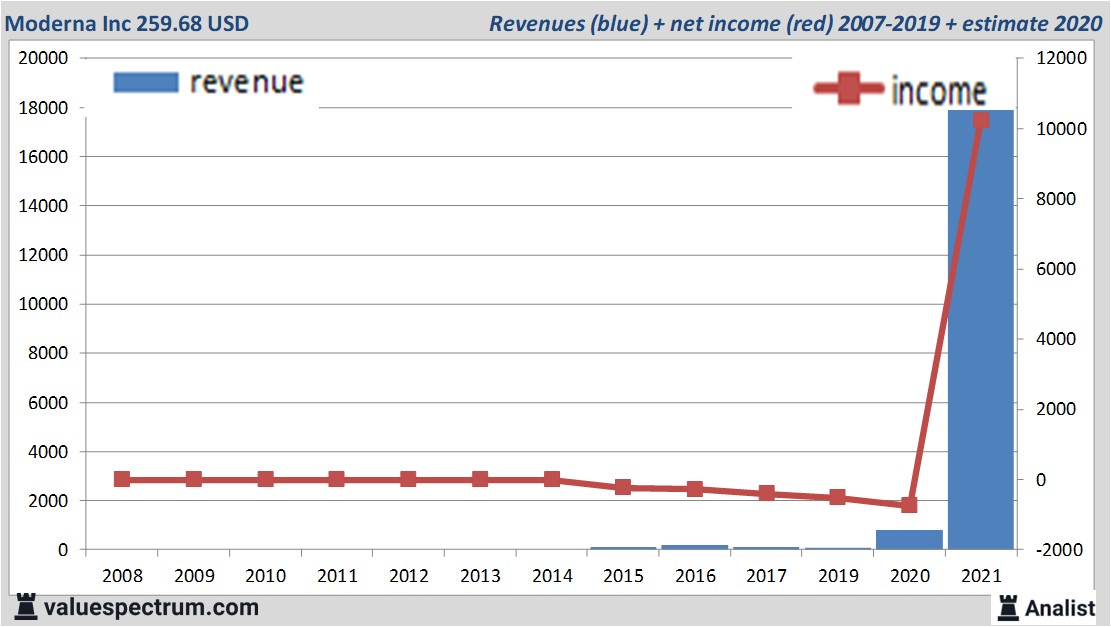The width and height of the screenshot is (1111, 627).
Task: Click the red income marker for 2012
Action: tap(408, 480)
